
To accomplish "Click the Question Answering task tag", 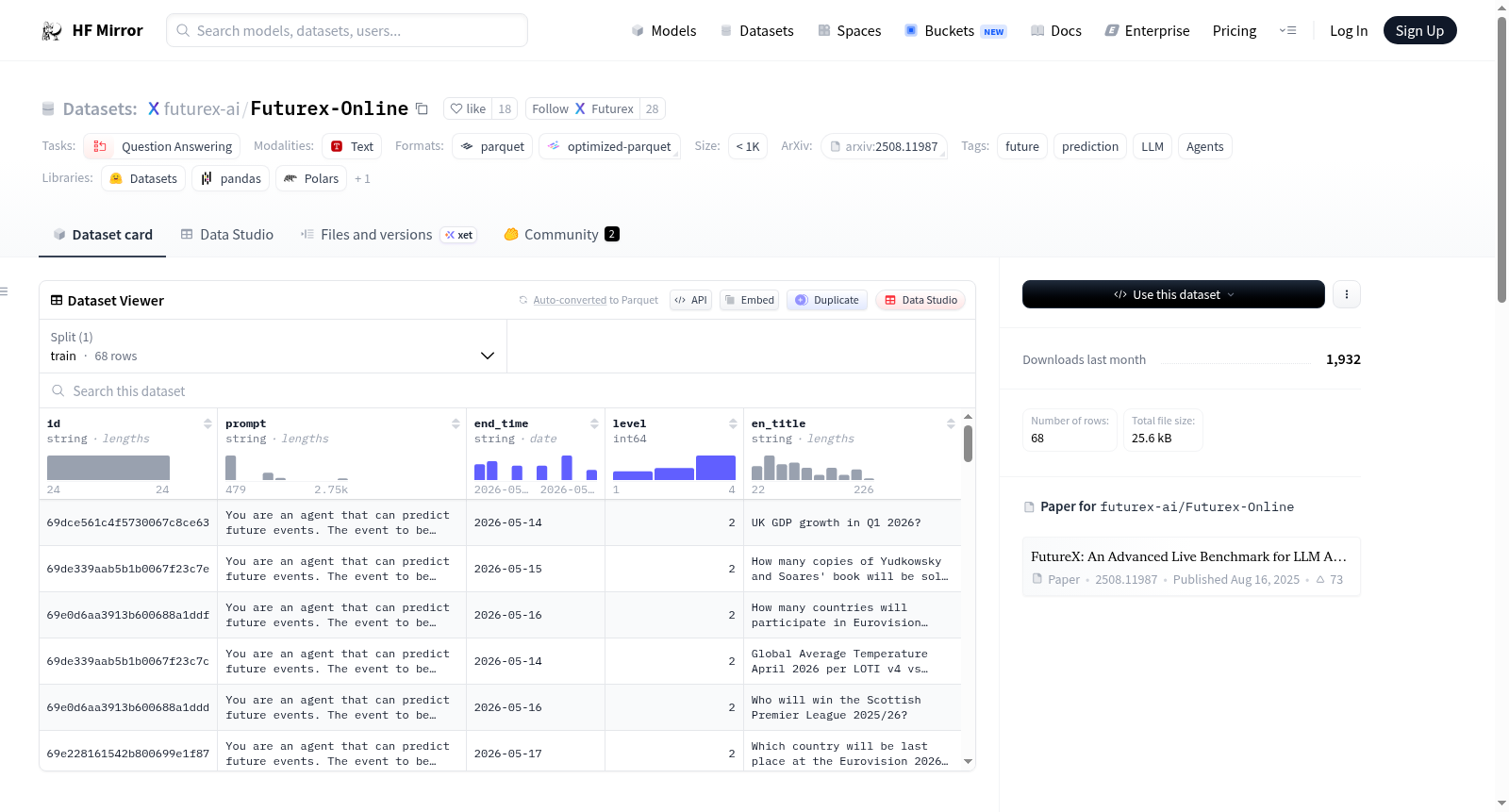I will [x=162, y=147].
